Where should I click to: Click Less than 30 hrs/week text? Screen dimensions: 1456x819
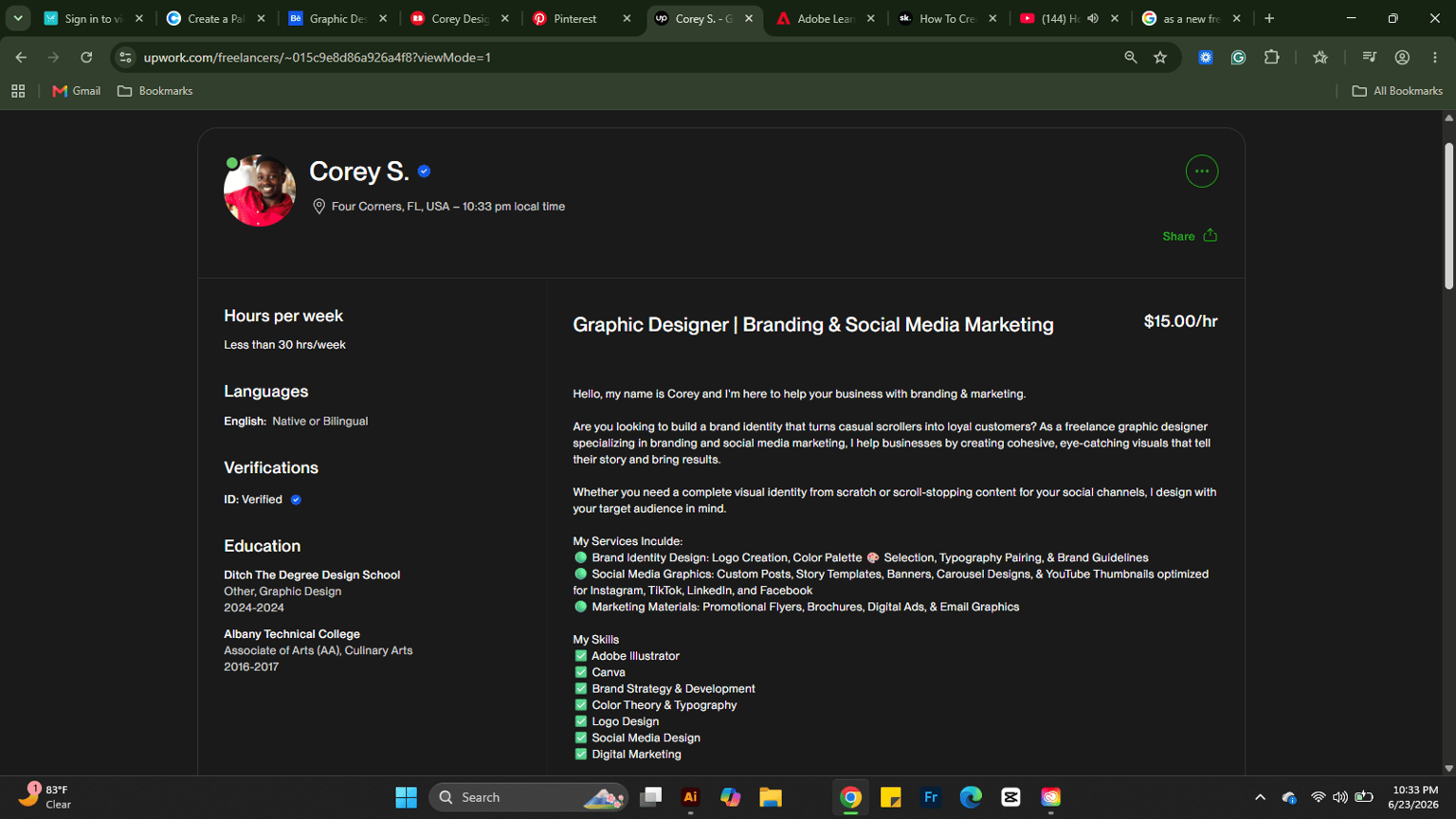pyautogui.click(x=284, y=345)
